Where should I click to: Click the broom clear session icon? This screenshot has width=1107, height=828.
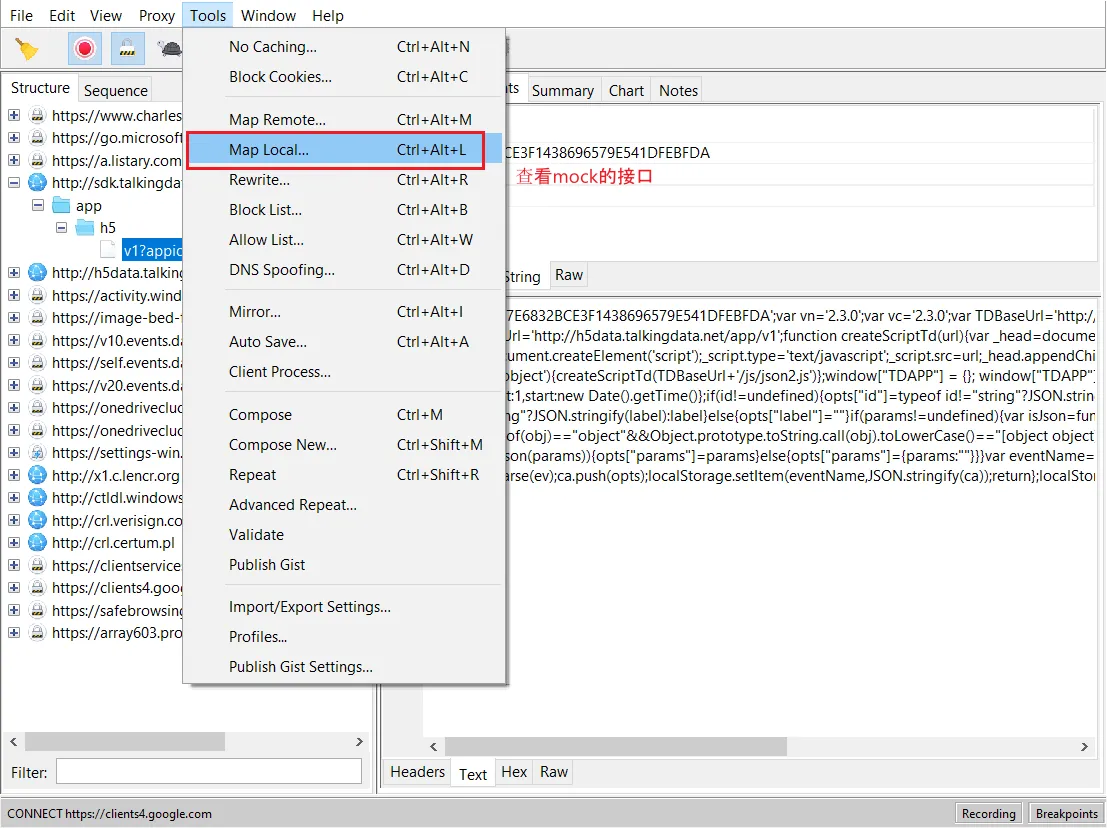coord(27,49)
